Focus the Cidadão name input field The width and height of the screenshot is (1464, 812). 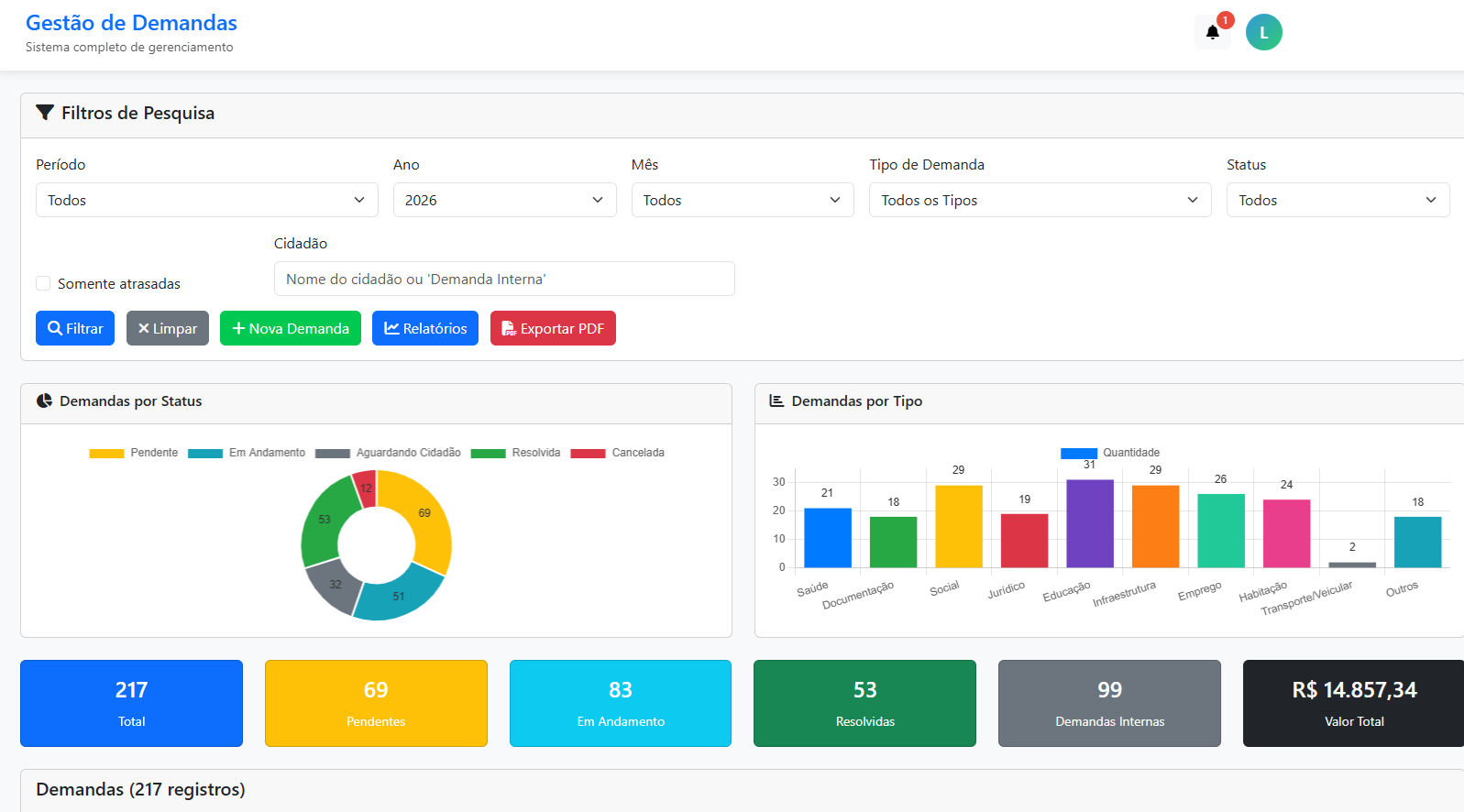[x=504, y=279]
